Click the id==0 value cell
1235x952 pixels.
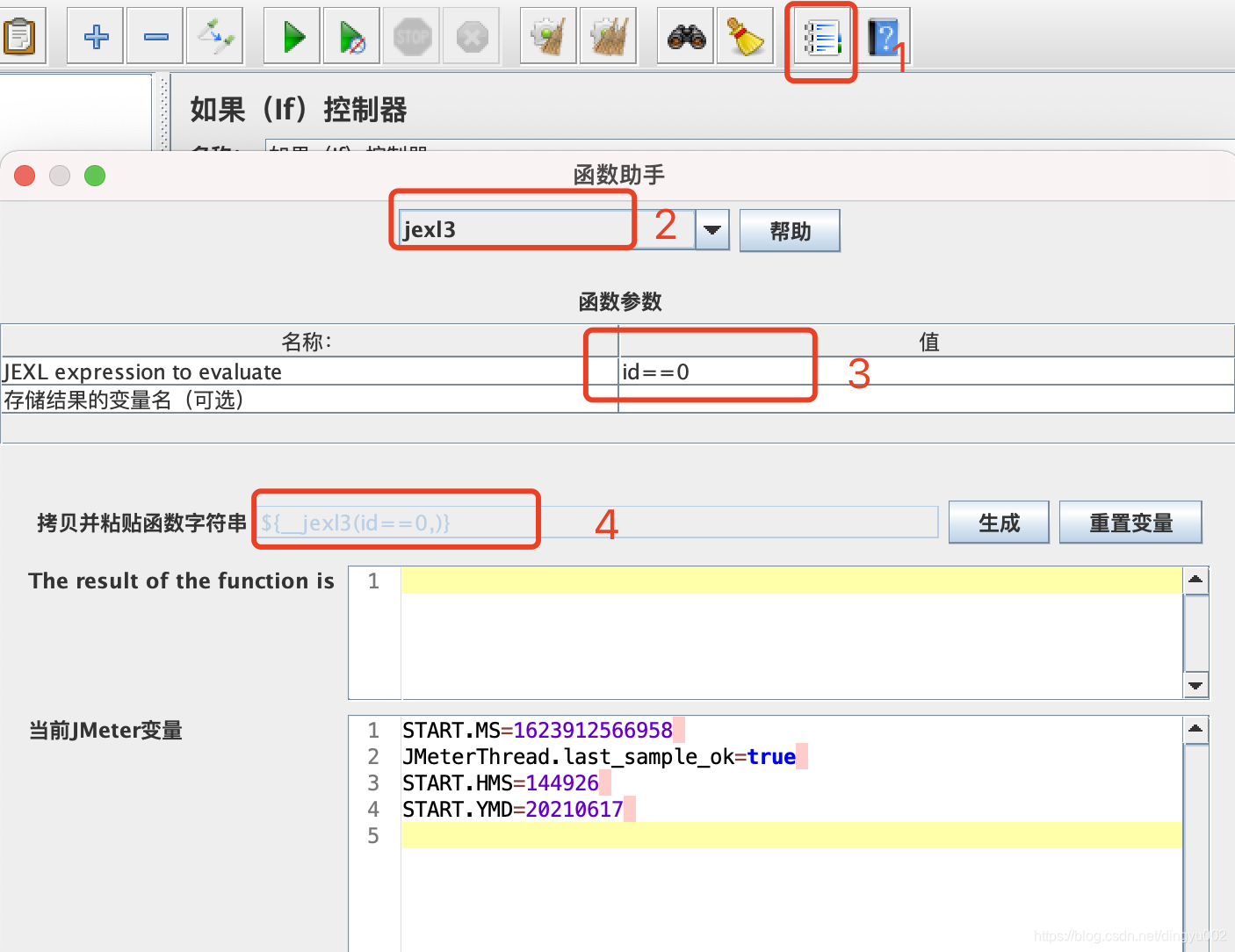coord(927,371)
